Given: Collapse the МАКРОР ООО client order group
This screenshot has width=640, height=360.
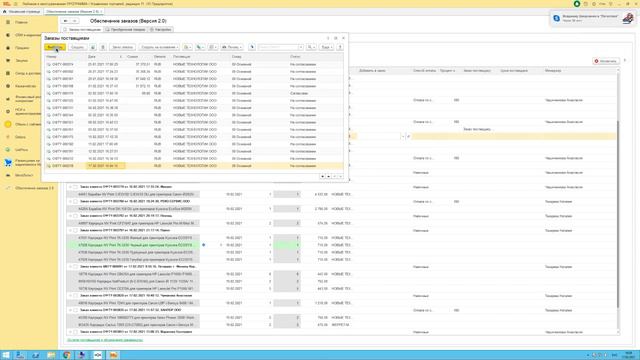Looking at the screenshot, I should [70, 310].
